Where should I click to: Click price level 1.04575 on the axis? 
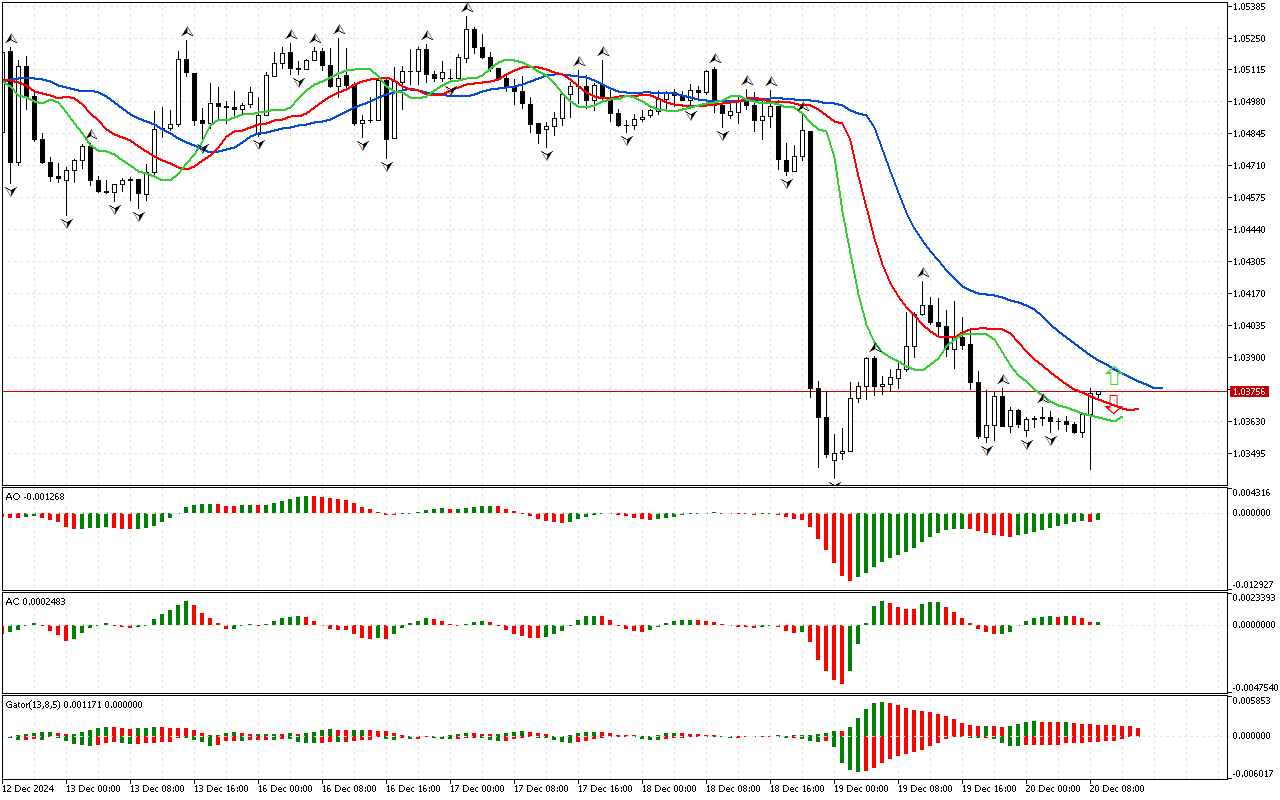(x=1250, y=198)
